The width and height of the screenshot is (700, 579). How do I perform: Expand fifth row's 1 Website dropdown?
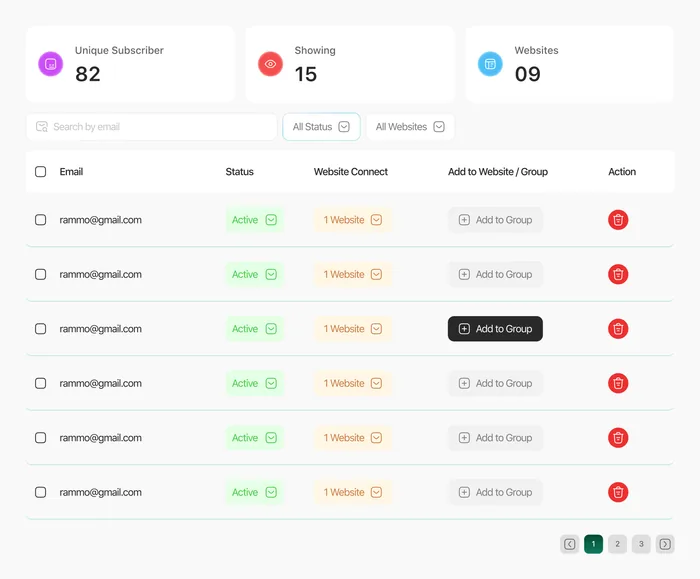353,437
